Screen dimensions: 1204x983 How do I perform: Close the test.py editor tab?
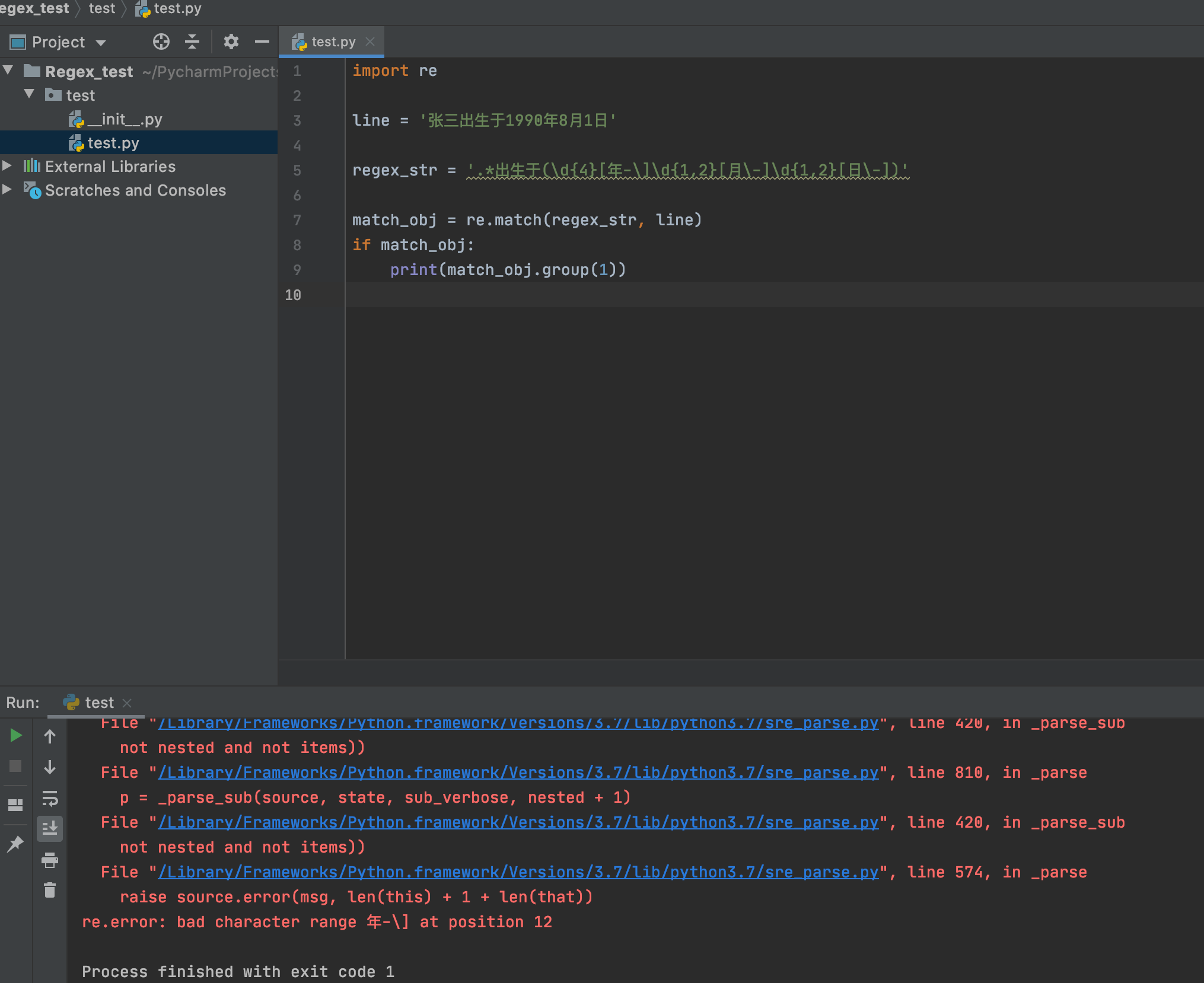(x=370, y=42)
